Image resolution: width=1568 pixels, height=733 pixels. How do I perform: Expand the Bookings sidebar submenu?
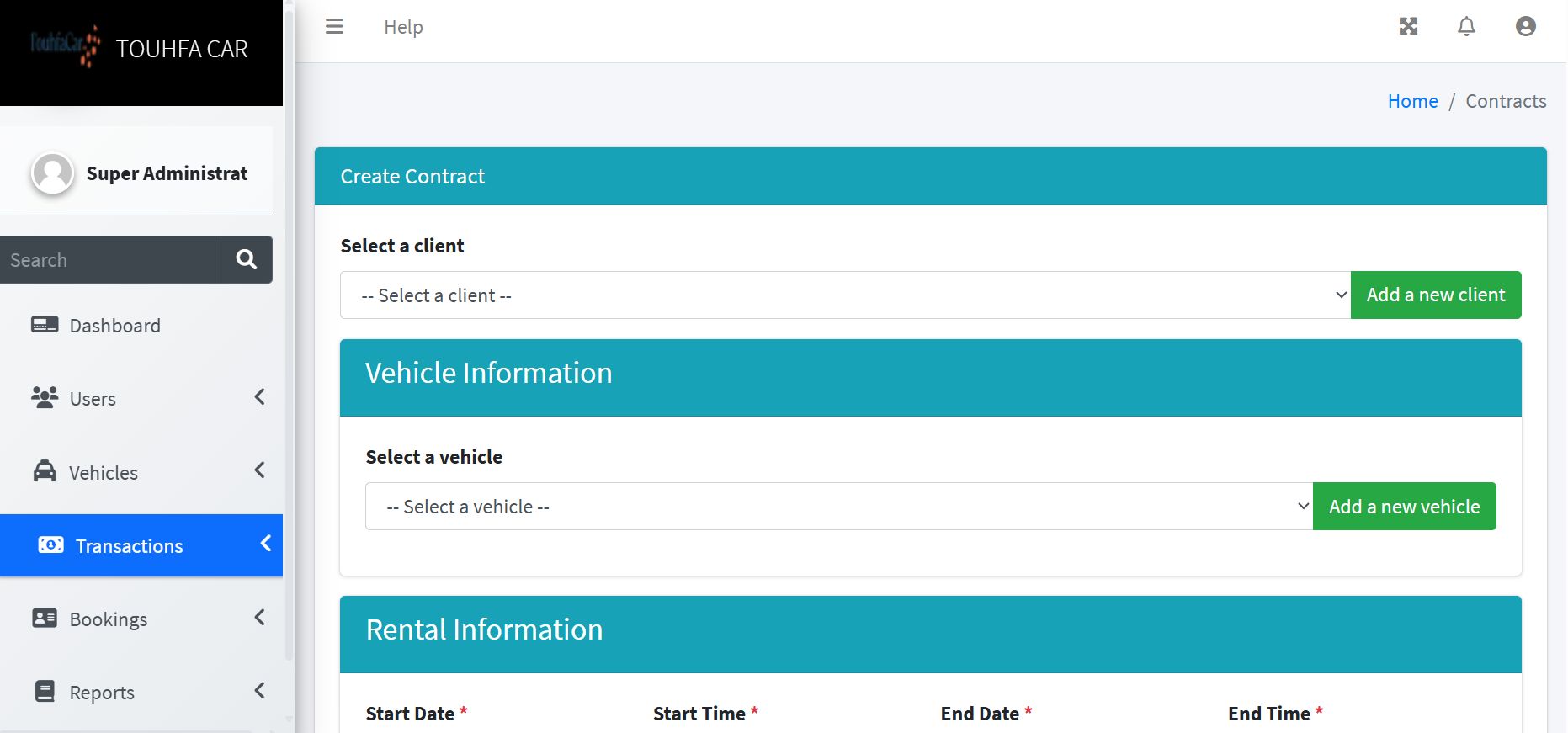[259, 618]
